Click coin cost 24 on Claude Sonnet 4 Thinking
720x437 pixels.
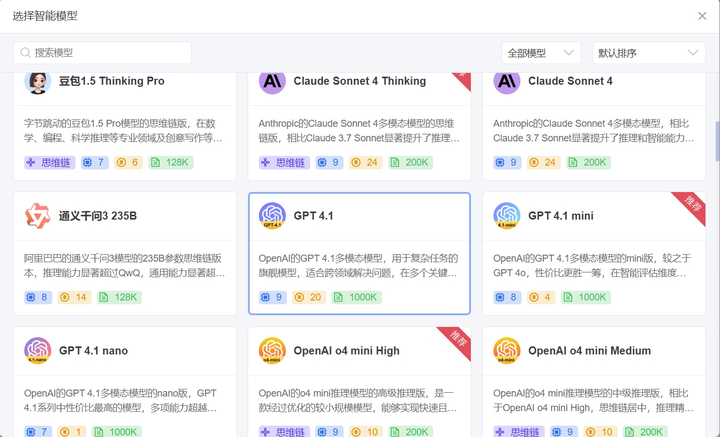click(x=366, y=162)
